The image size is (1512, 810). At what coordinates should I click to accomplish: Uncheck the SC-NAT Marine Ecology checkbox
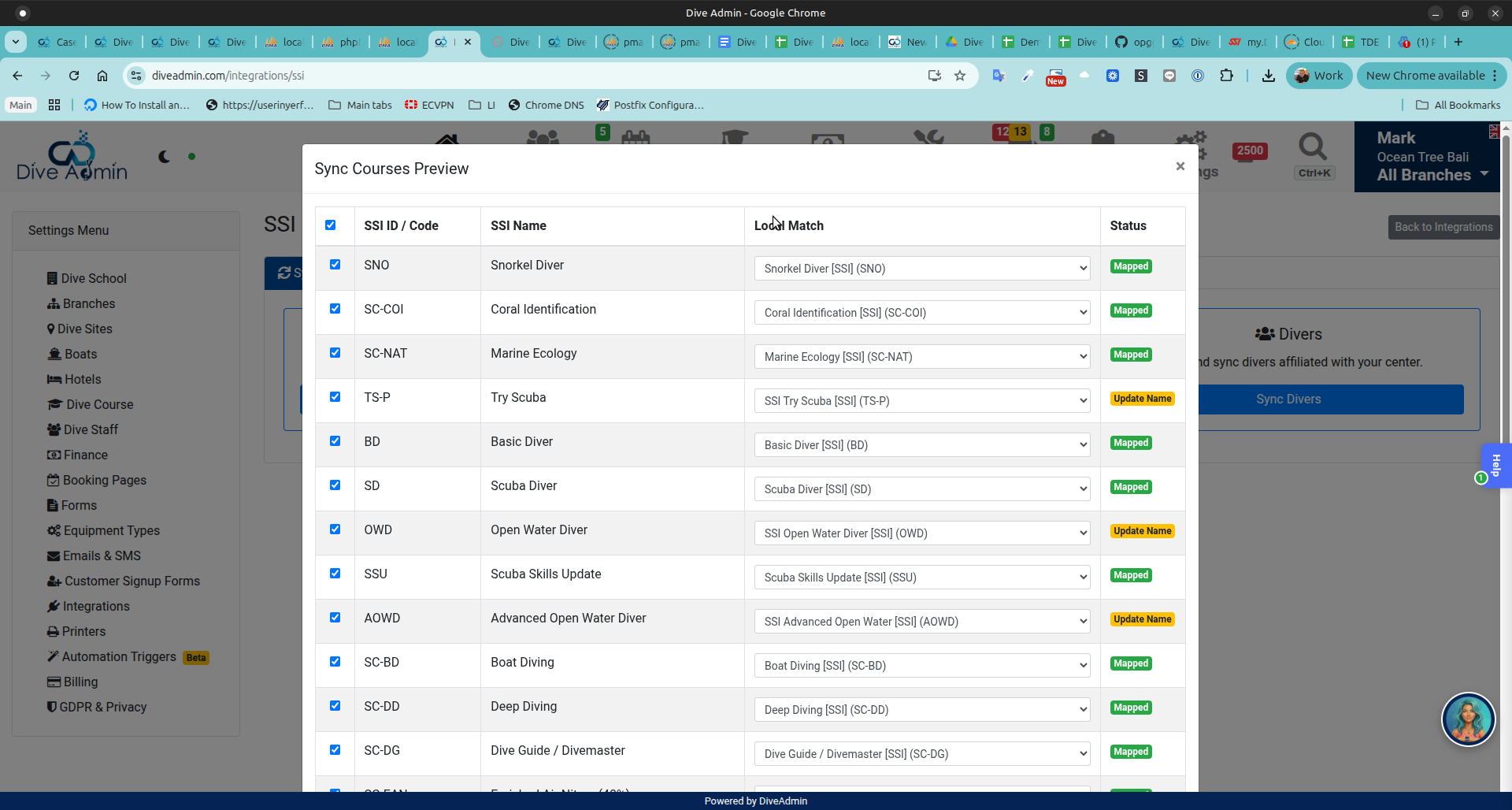coord(335,353)
